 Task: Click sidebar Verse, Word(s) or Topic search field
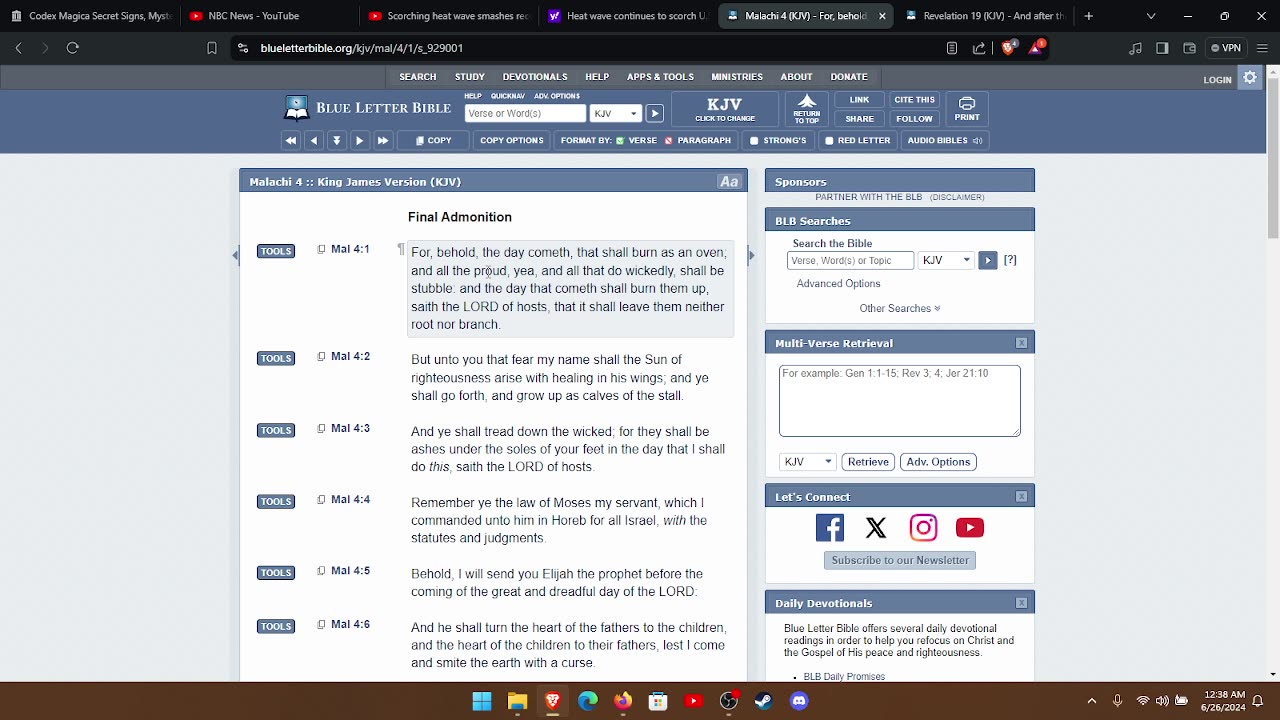[851, 260]
